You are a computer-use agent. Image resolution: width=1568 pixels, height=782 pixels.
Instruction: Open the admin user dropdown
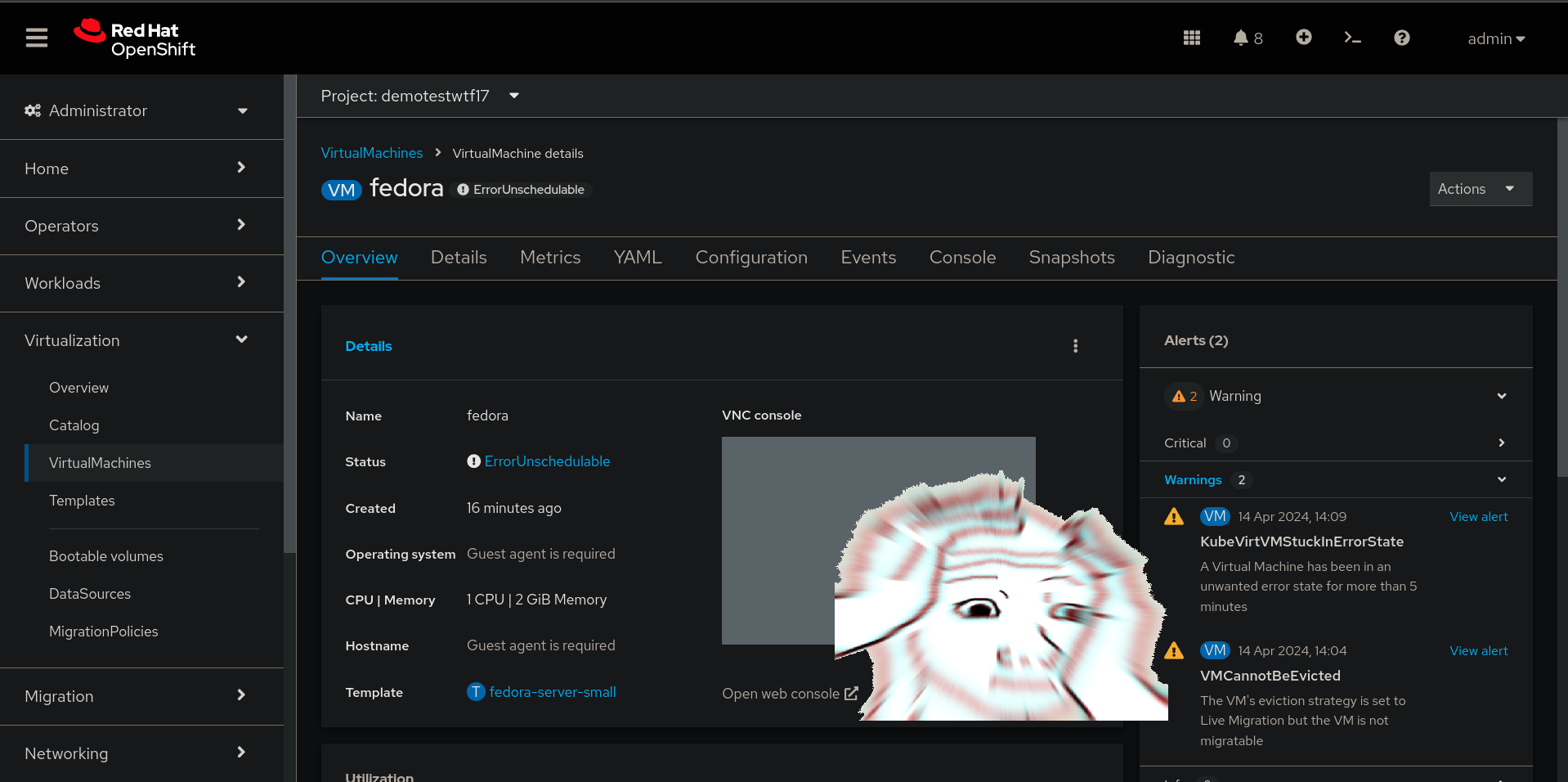pyautogui.click(x=1495, y=38)
